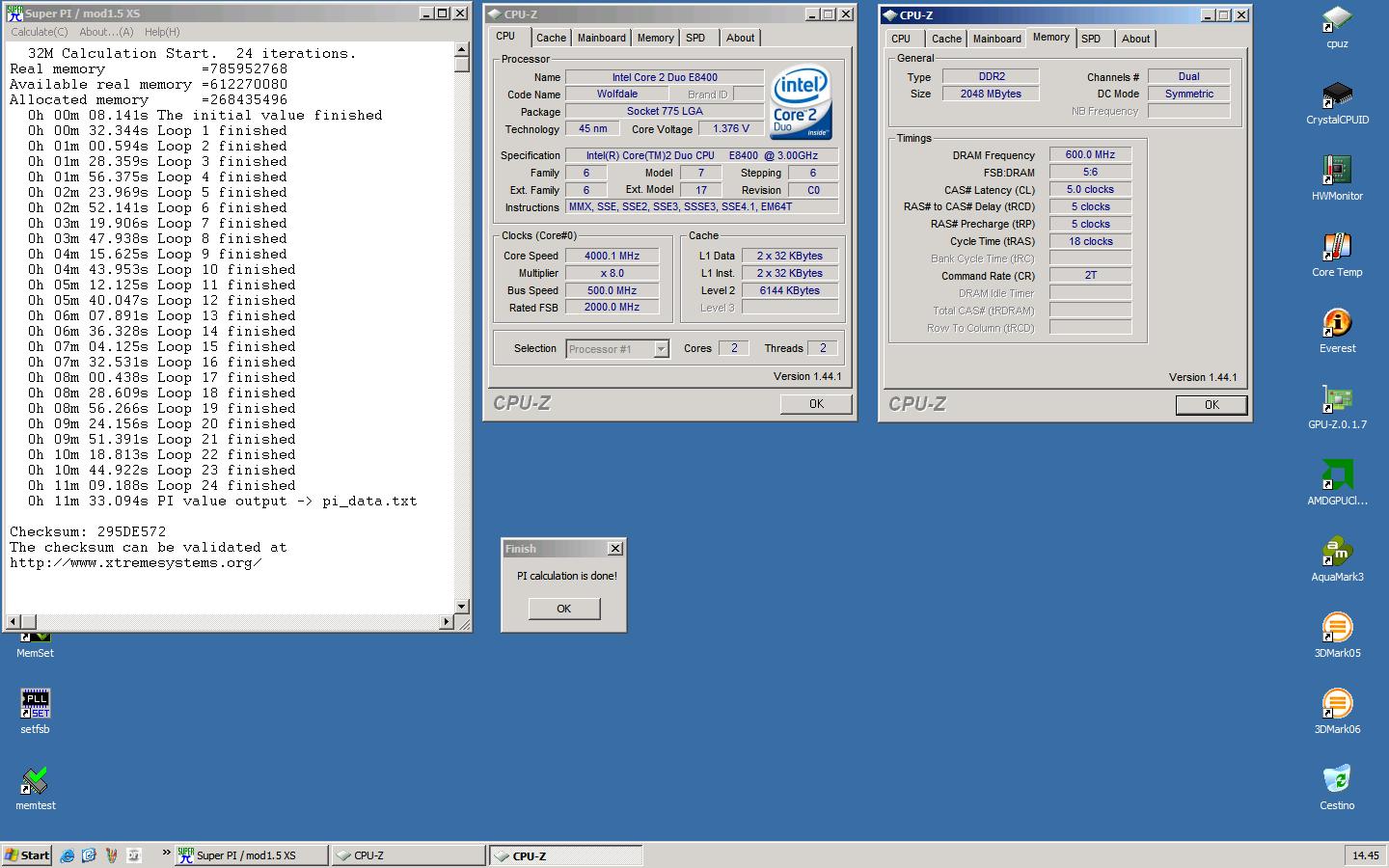Click the third quick launch icon

tap(111, 855)
